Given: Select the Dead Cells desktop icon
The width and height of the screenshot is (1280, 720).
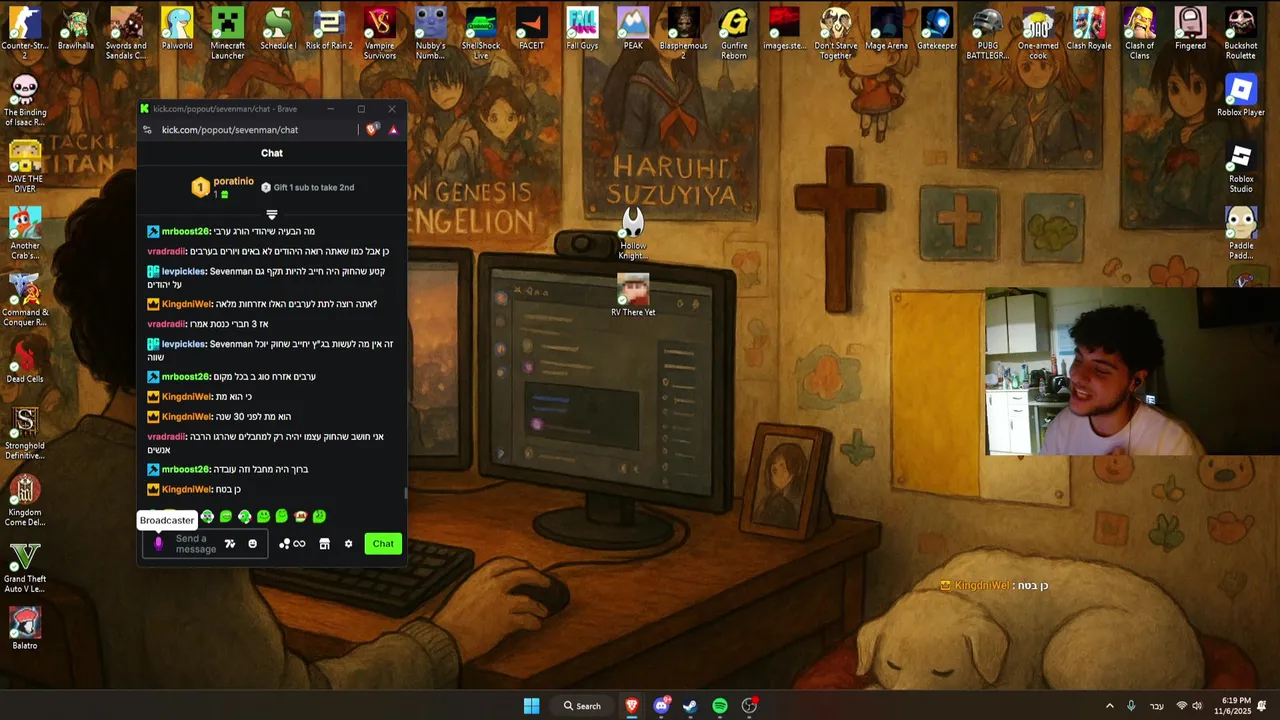Looking at the screenshot, I should click(25, 362).
